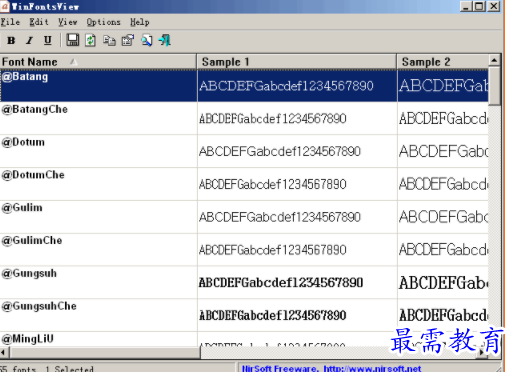This screenshot has height=372, width=512.
Task: Select the @MingLiU font row
Action: coord(244,339)
